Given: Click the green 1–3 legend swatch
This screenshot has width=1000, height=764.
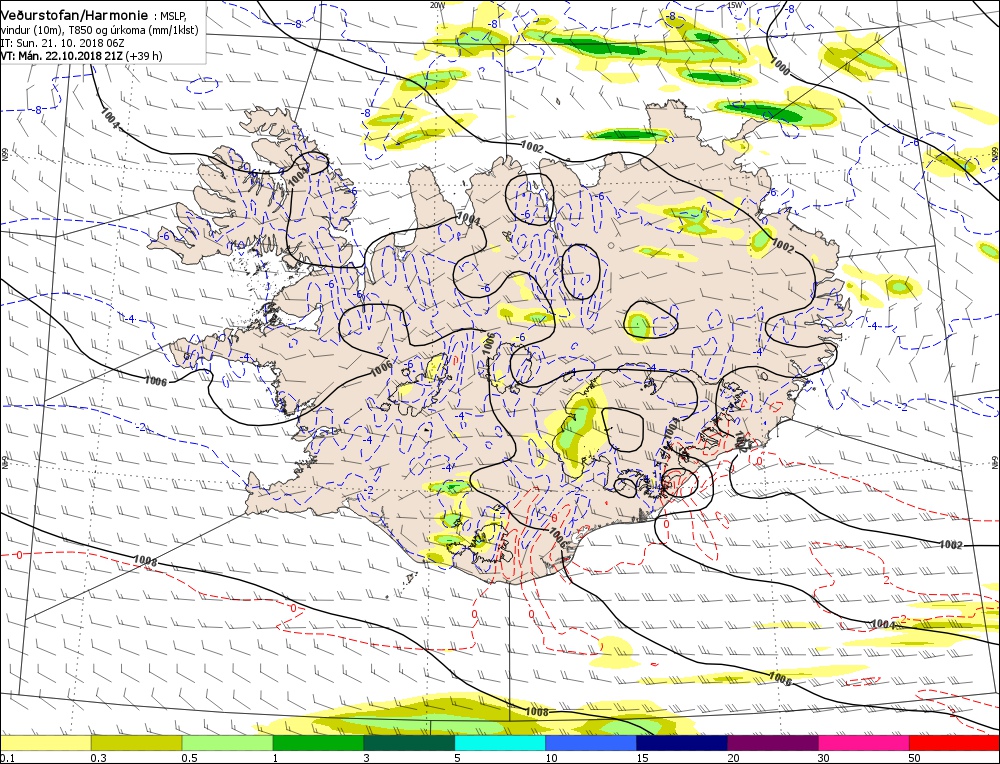Looking at the screenshot, I should point(318,743).
